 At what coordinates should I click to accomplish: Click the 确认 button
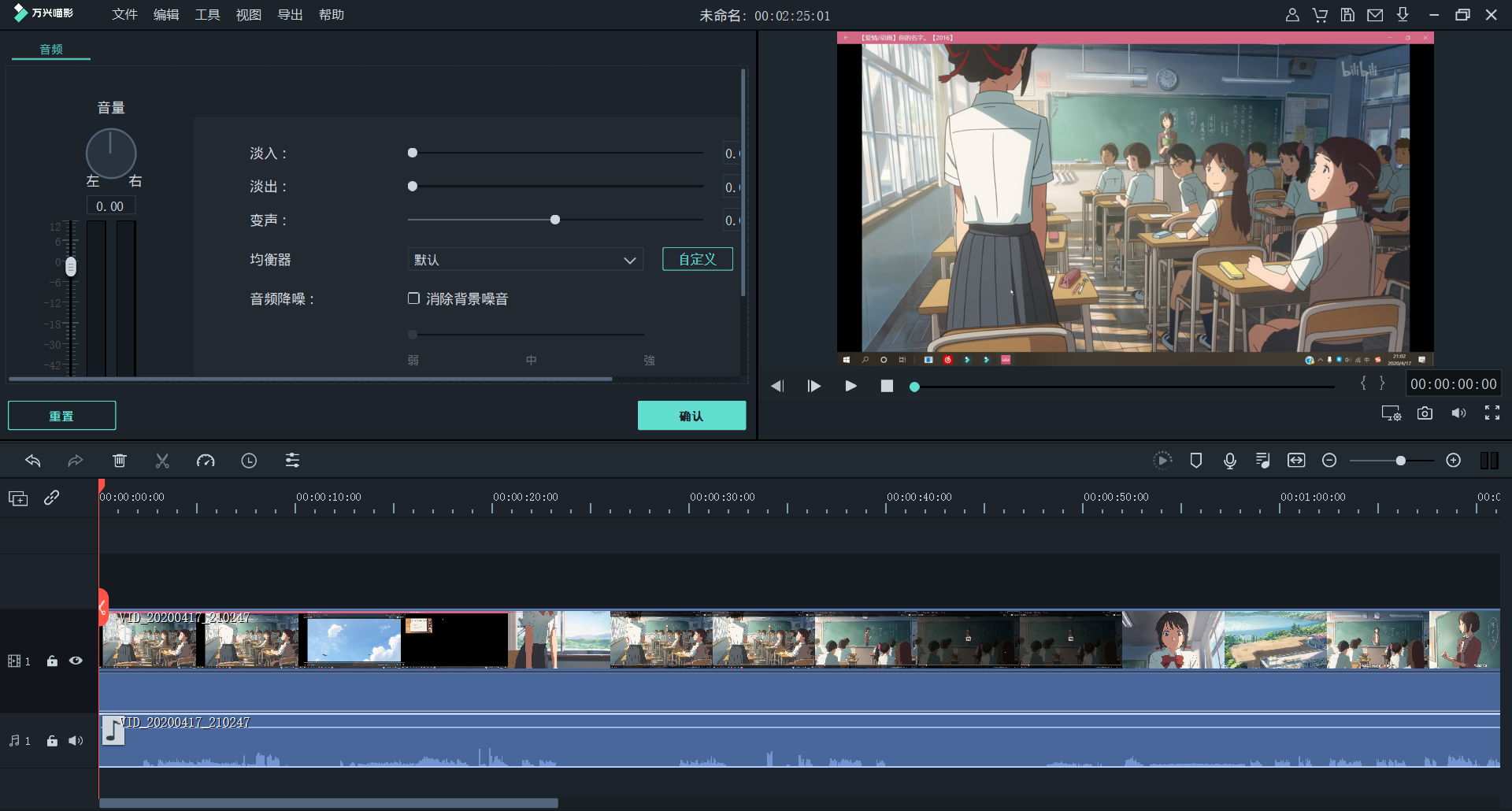(691, 416)
